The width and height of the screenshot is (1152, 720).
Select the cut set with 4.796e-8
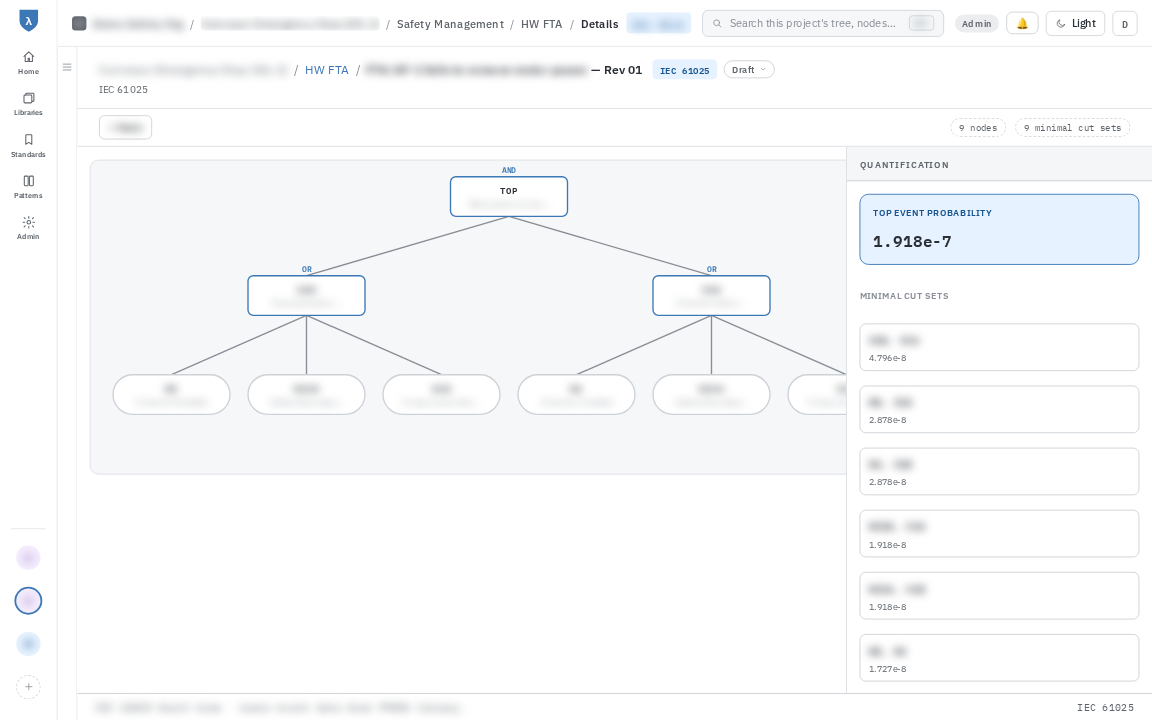coord(999,347)
